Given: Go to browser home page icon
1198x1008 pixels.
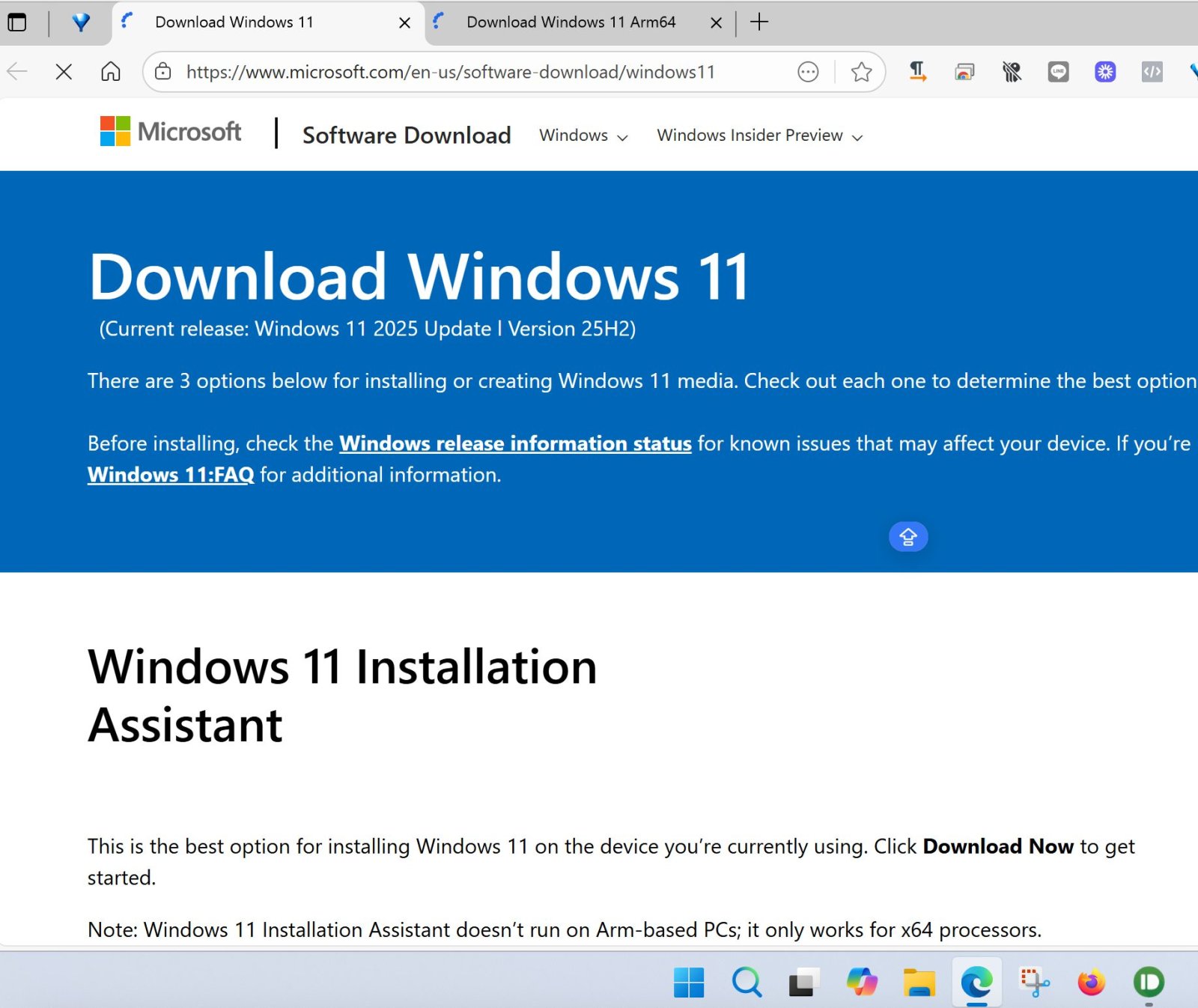Looking at the screenshot, I should tap(111, 72).
